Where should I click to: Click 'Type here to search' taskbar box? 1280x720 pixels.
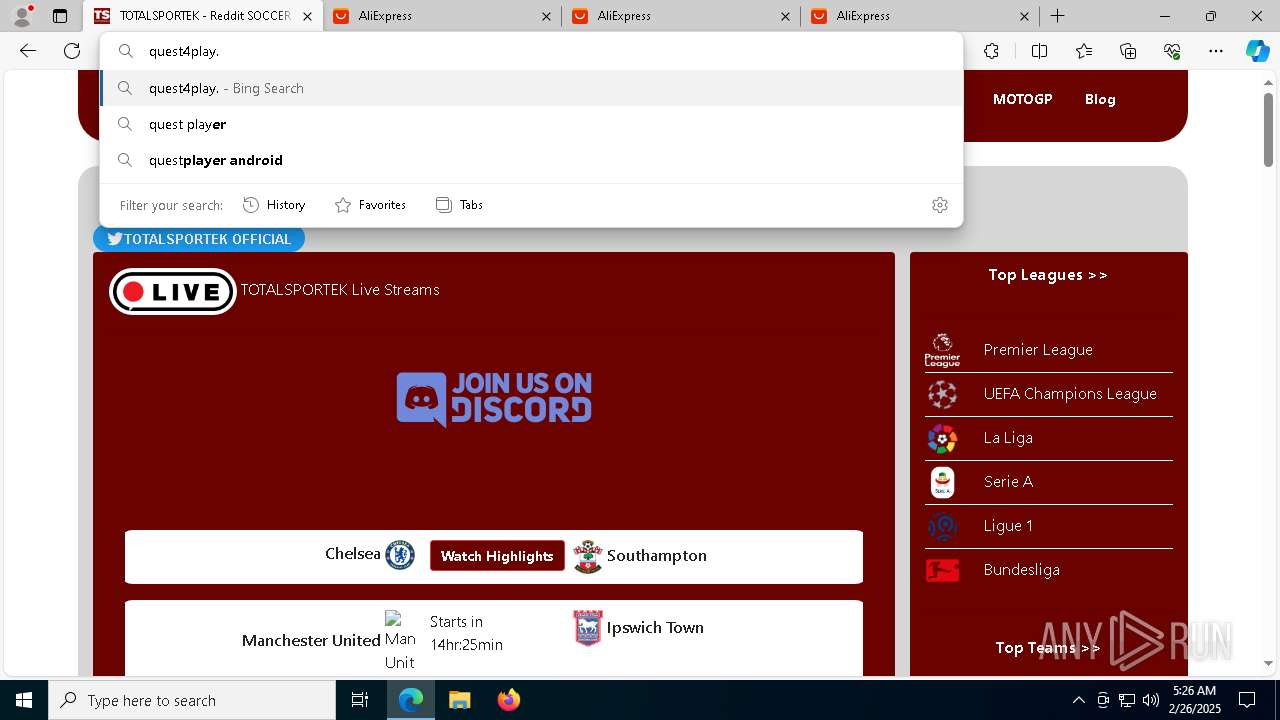point(192,700)
